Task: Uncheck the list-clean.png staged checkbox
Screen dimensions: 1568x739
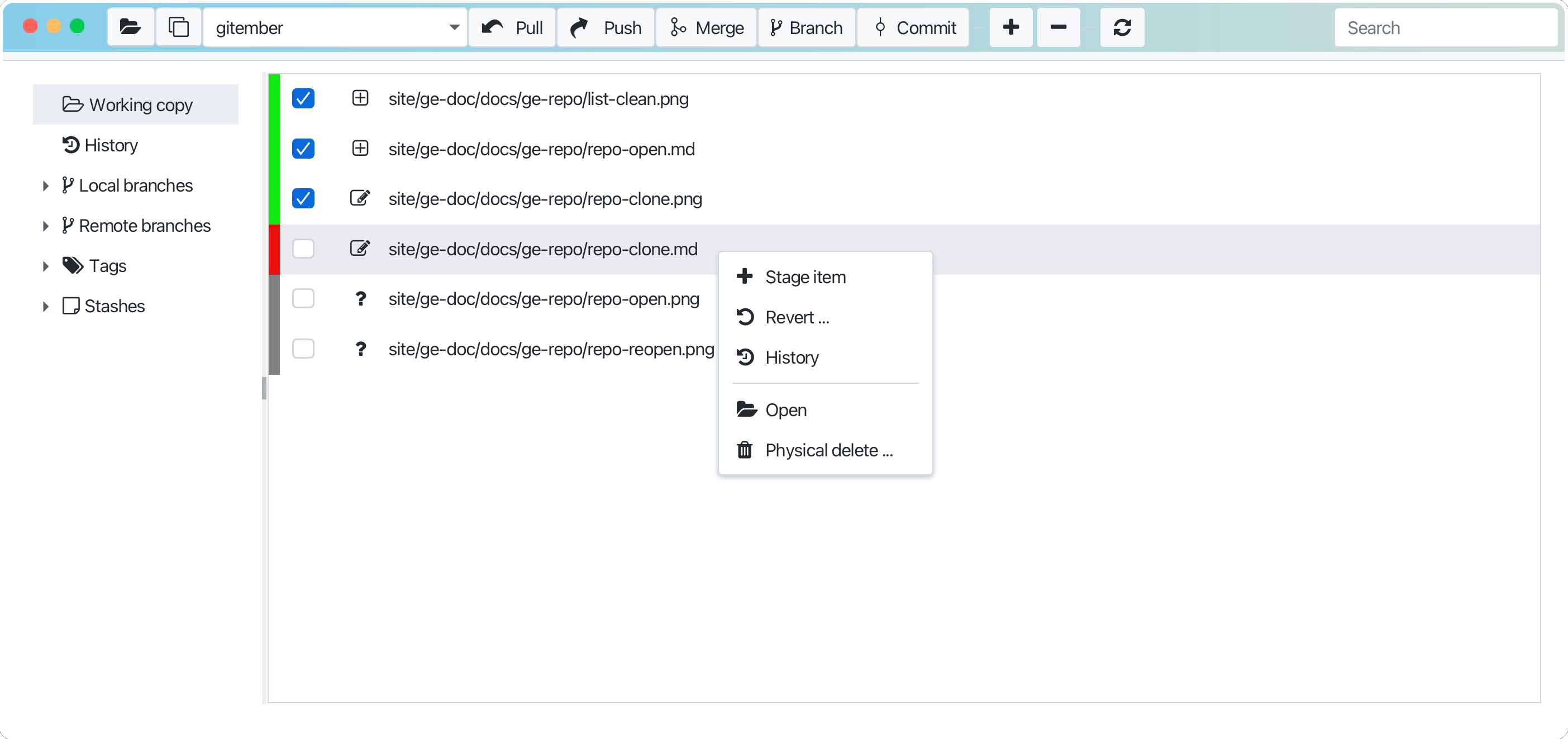Action: tap(303, 98)
